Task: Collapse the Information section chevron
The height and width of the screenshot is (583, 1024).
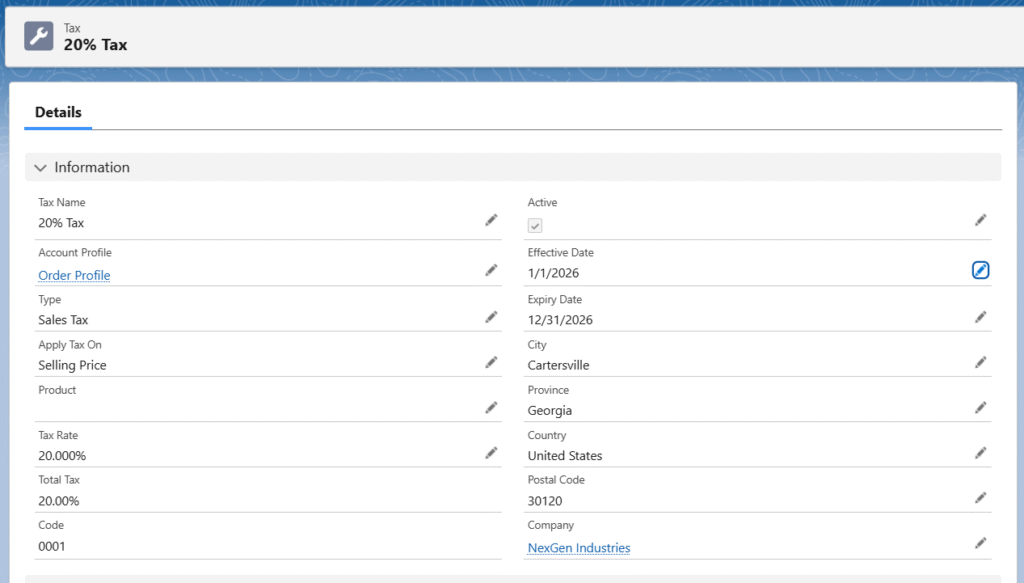Action: [41, 168]
